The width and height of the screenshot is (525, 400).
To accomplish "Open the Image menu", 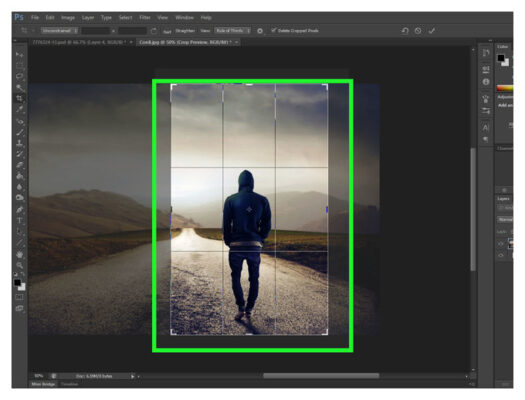I will click(x=68, y=17).
